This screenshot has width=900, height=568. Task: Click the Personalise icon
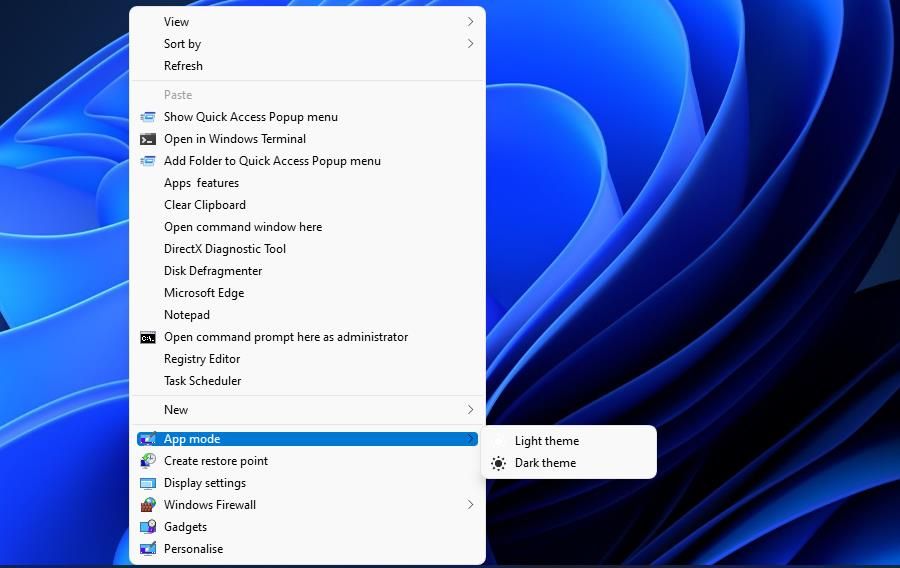pos(148,549)
